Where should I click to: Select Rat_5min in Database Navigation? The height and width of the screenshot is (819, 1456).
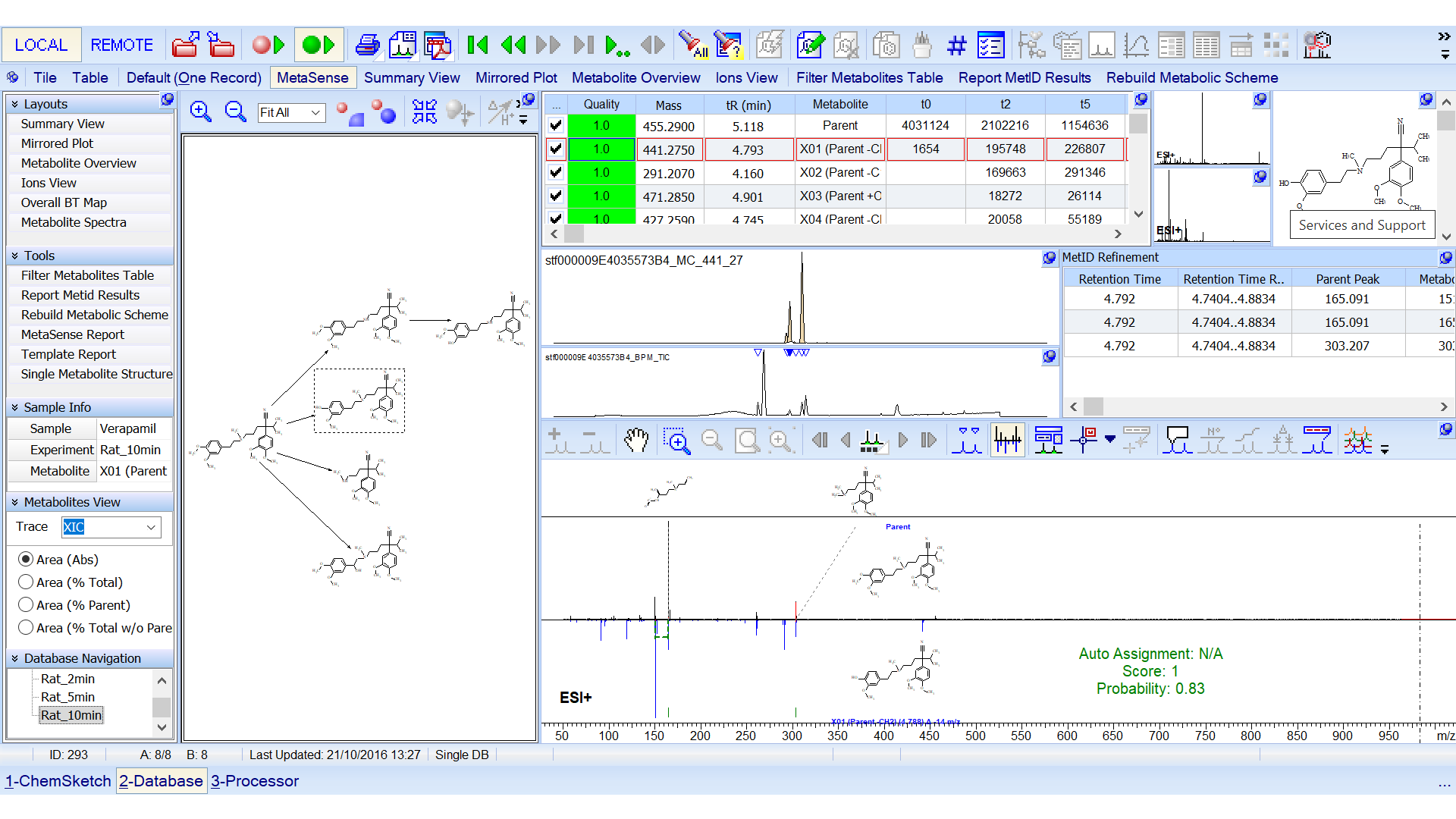67,697
